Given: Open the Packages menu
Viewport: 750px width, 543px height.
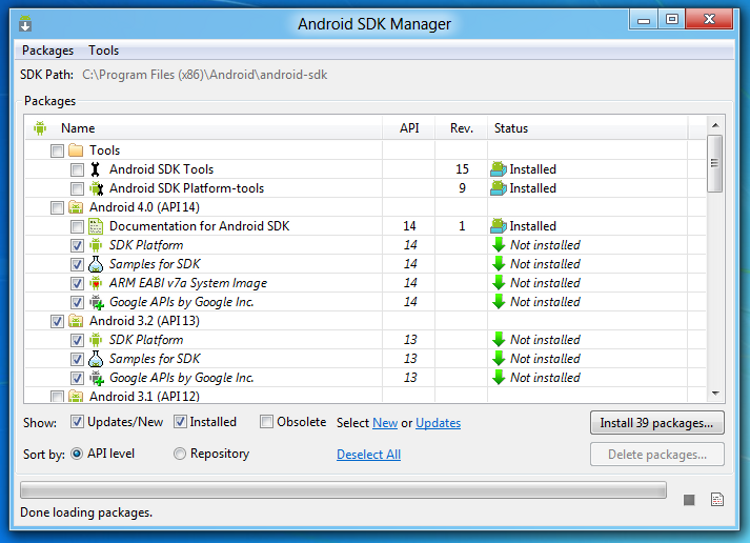Looking at the screenshot, I should (47, 50).
